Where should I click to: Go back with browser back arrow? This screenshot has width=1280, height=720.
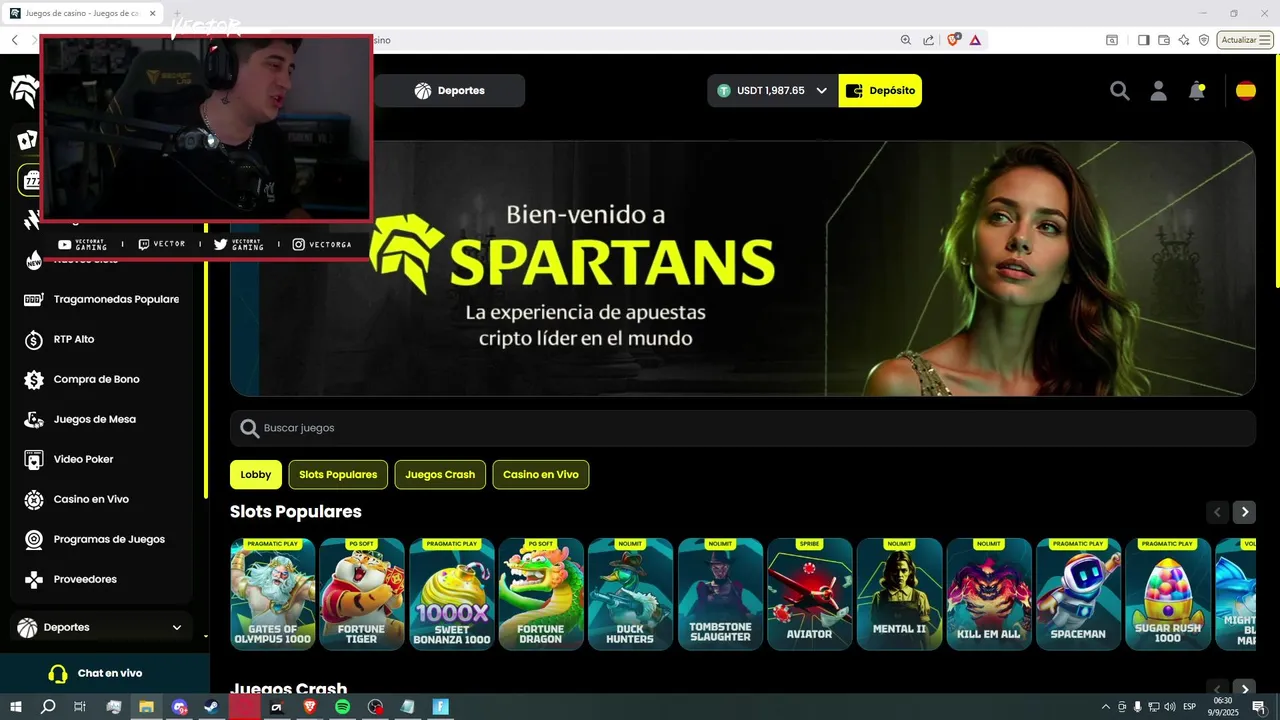click(x=15, y=40)
